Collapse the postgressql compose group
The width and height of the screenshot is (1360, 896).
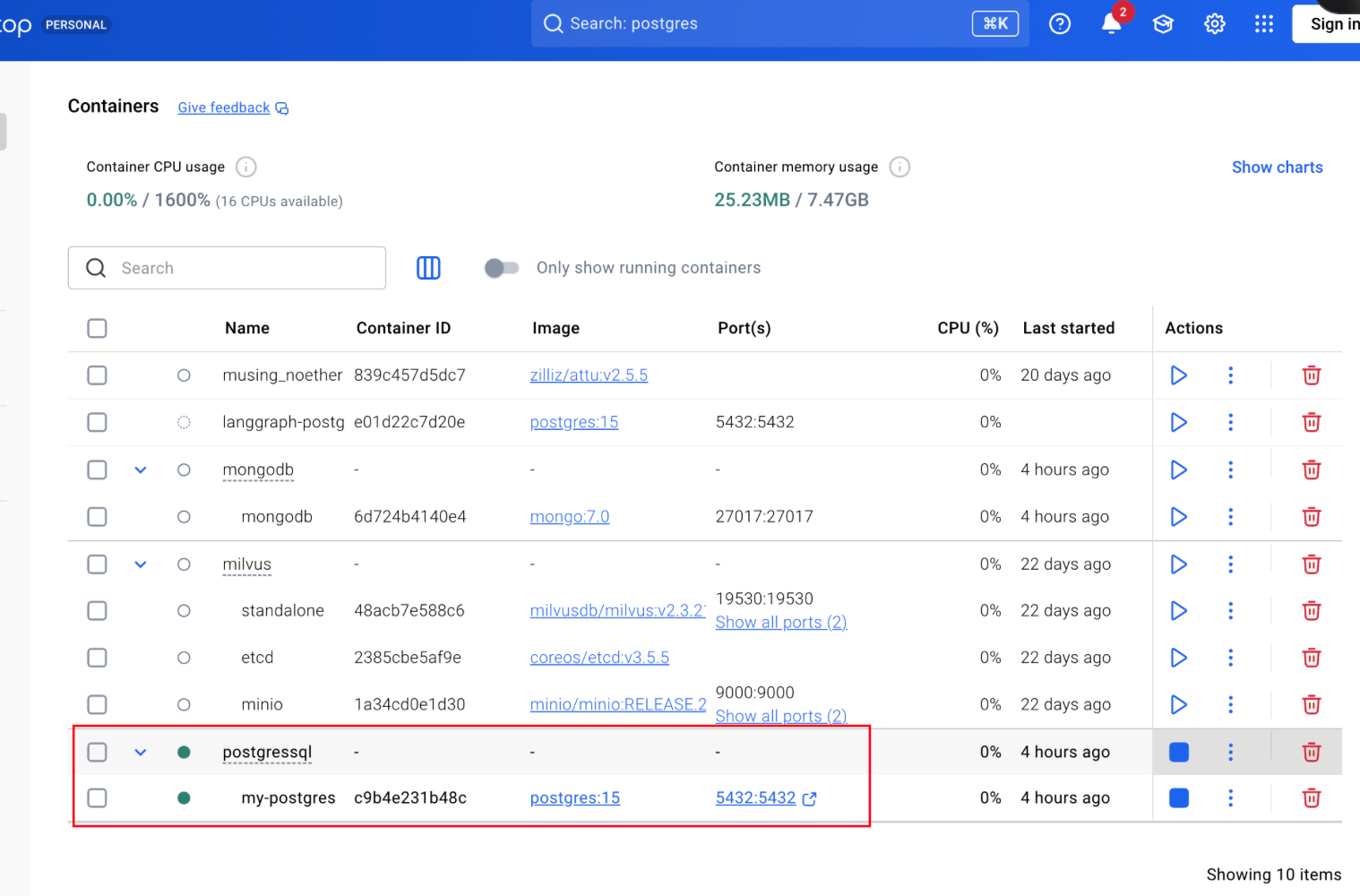[141, 753]
